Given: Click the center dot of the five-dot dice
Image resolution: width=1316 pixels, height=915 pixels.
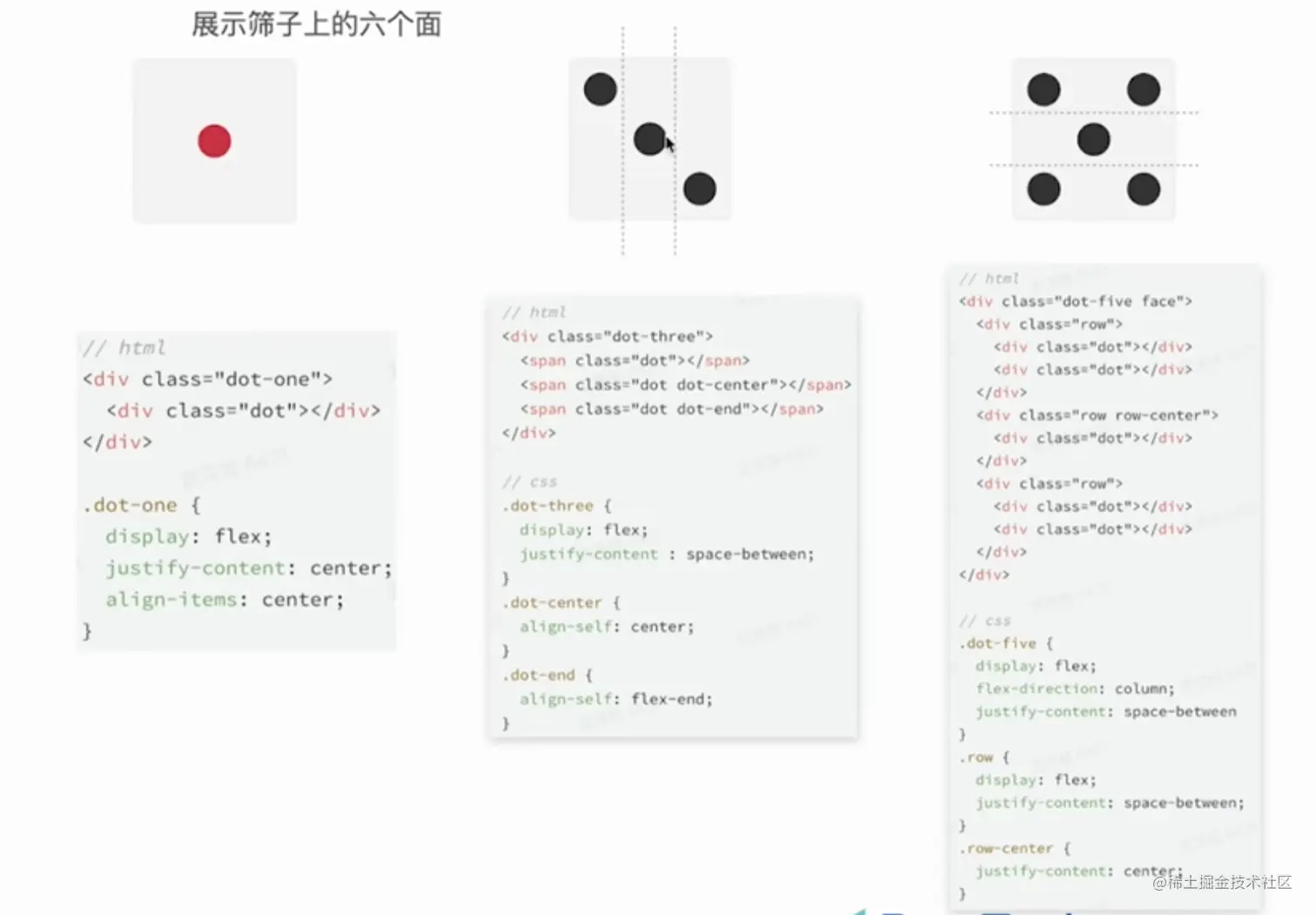Looking at the screenshot, I should pyautogui.click(x=1093, y=139).
